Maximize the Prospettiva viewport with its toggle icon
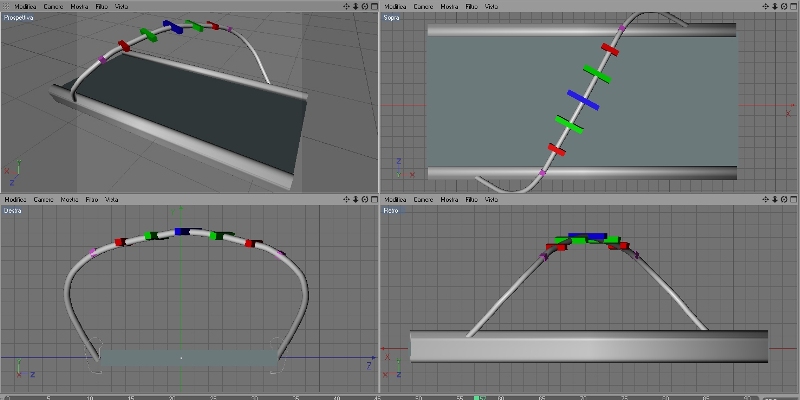 pyautogui.click(x=374, y=6)
